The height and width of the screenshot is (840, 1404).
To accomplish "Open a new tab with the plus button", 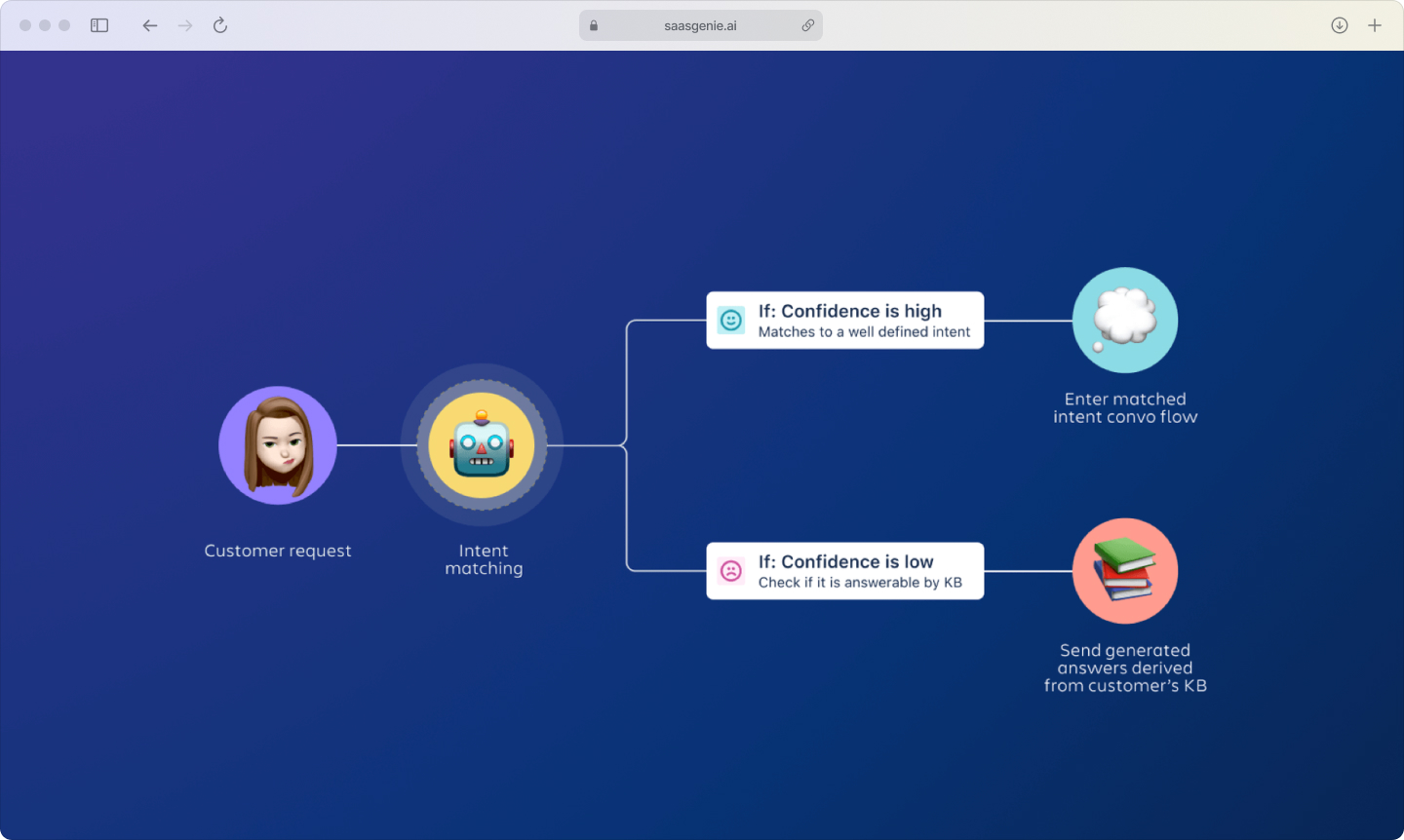I will tap(1375, 25).
